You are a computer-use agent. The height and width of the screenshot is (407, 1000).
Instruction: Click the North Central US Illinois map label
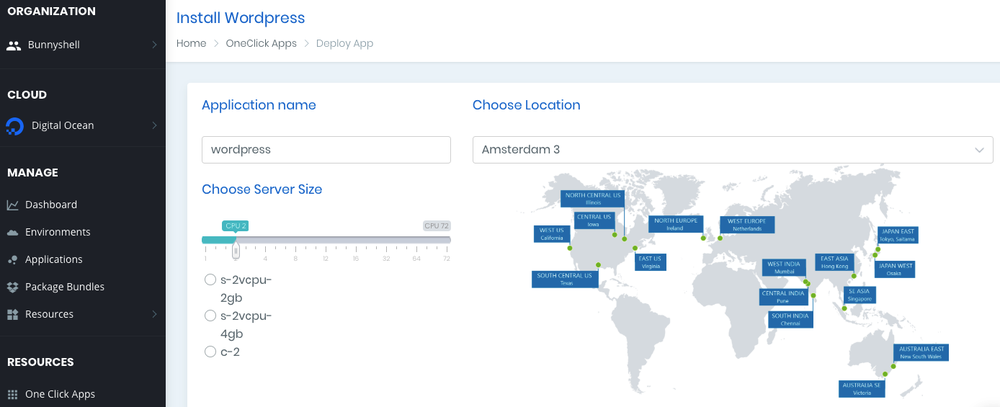[593, 198]
